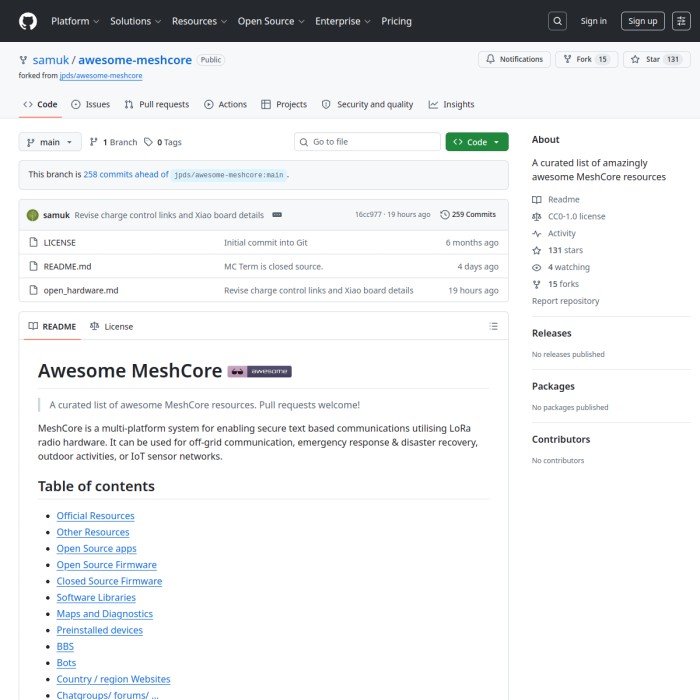Click Report repository link
Image resolution: width=700 pixels, height=700 pixels.
(x=565, y=301)
